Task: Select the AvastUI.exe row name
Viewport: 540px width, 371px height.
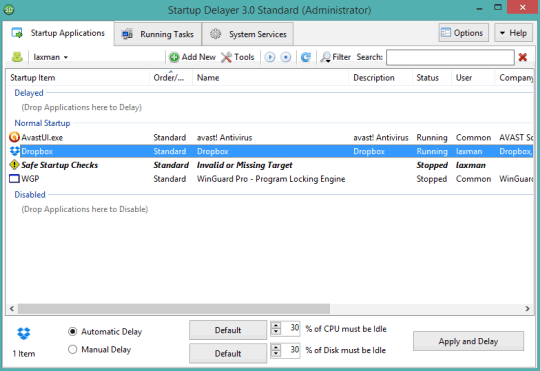Action: 42,138
